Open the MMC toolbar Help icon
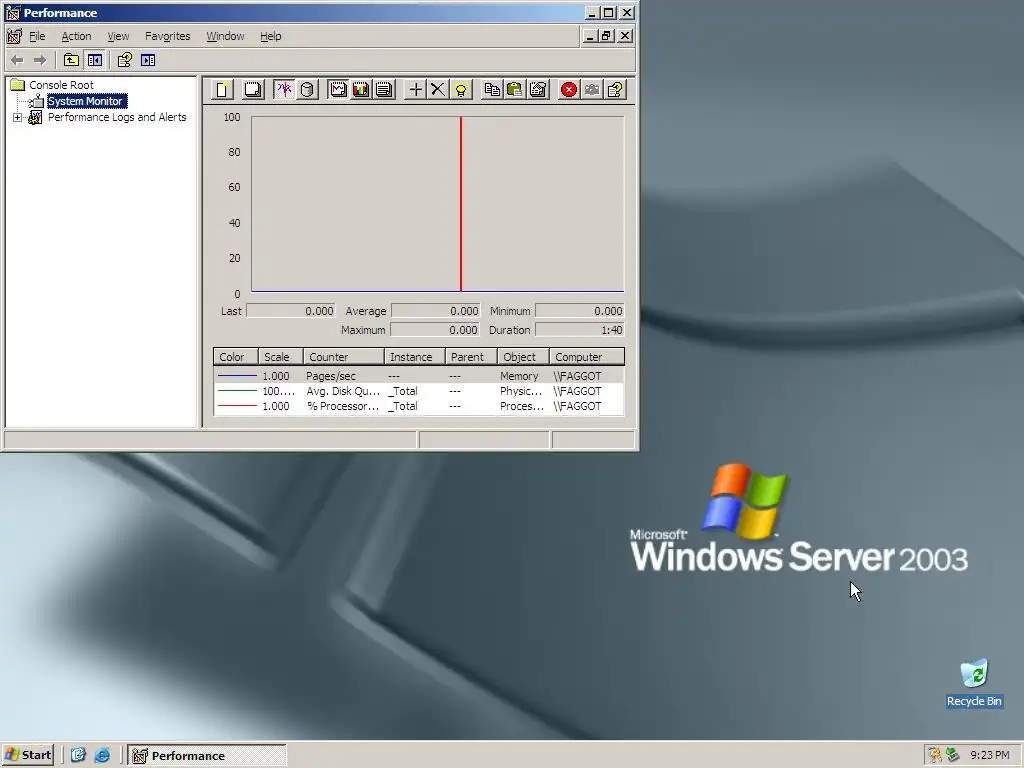1024x768 pixels. point(125,60)
